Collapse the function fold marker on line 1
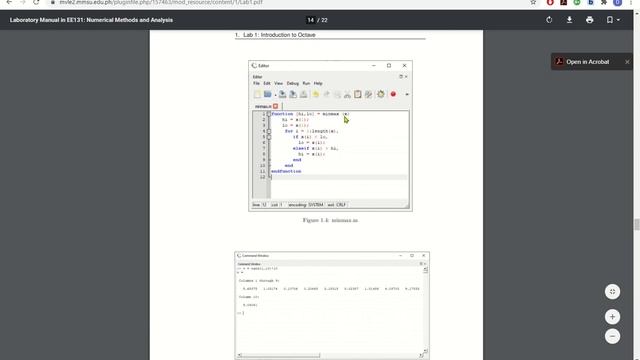640x360 pixels. 269,114
